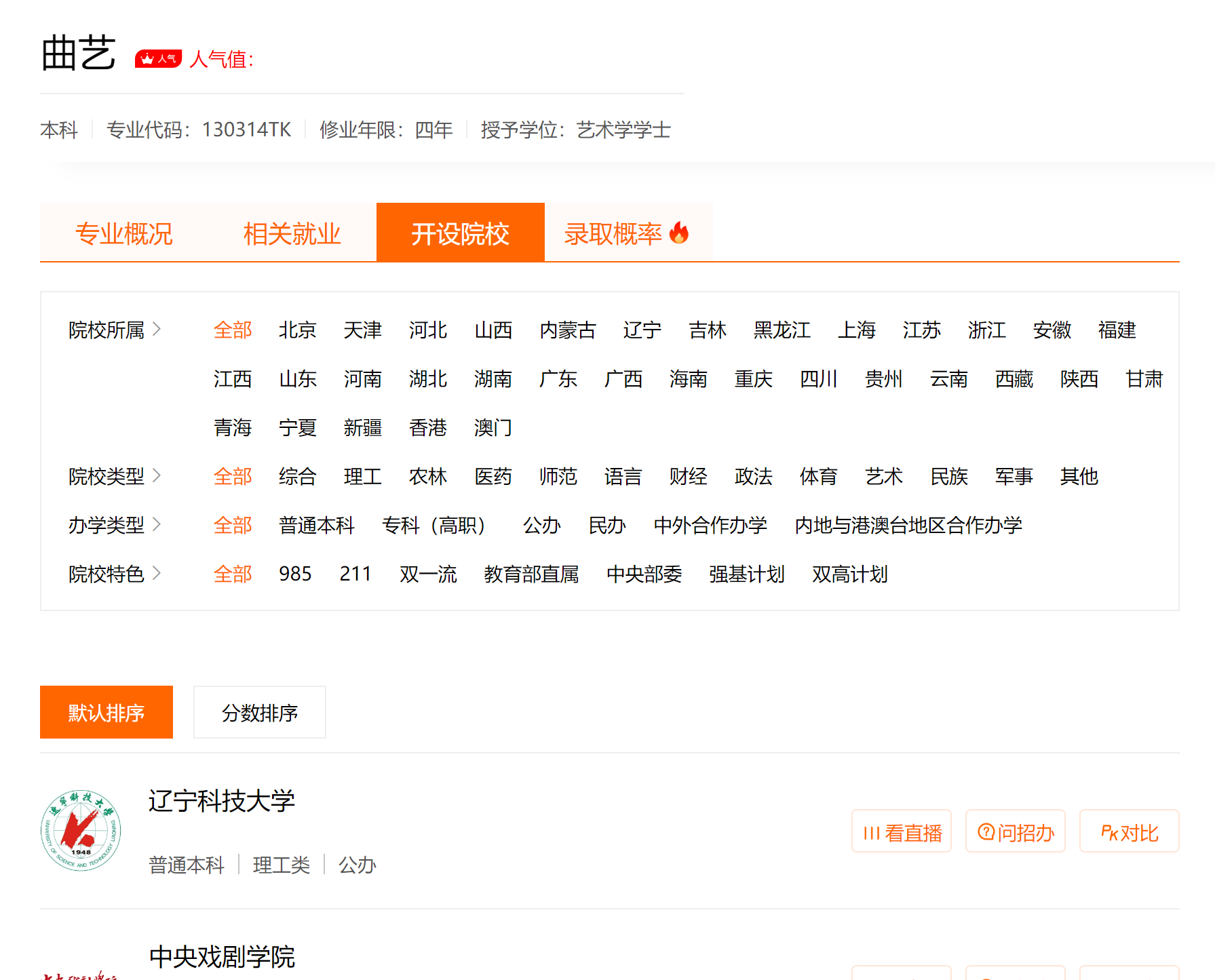Screen dimensions: 1215x980
Task: Open 辽宁科技大学 logo thumbnail
Action: [x=81, y=830]
